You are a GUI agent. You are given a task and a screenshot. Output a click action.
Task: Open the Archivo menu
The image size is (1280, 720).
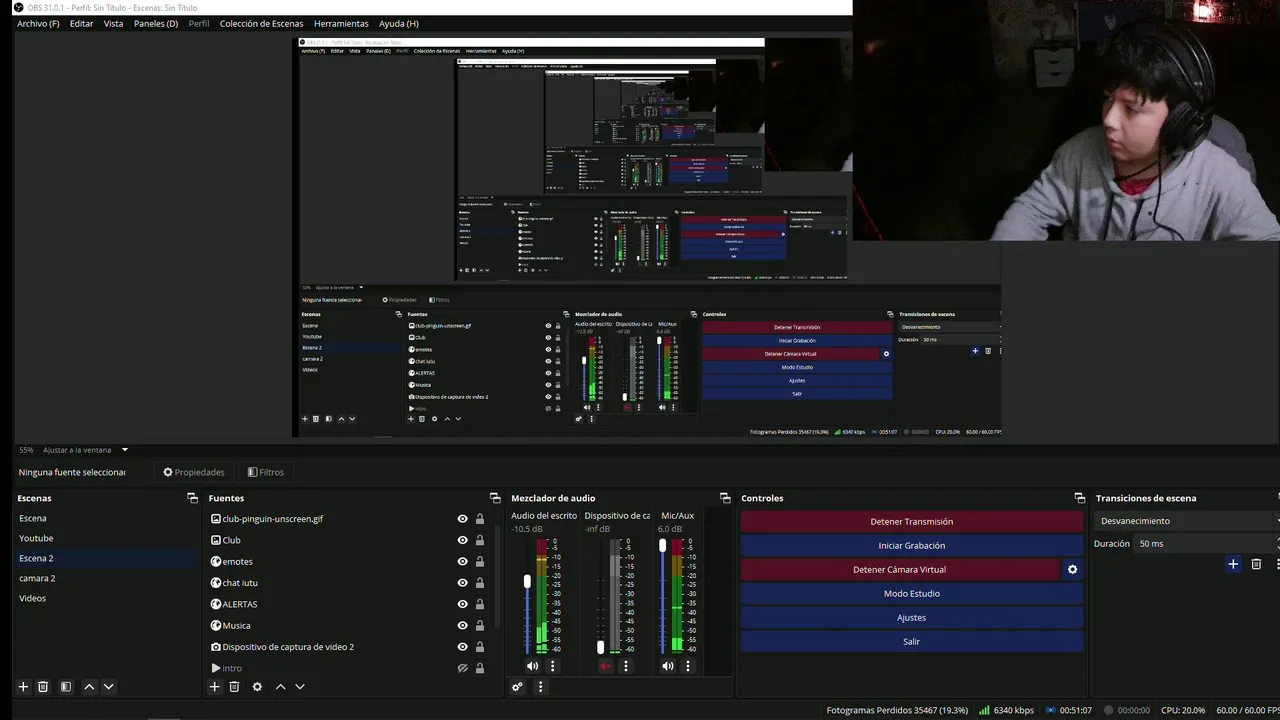pos(38,23)
